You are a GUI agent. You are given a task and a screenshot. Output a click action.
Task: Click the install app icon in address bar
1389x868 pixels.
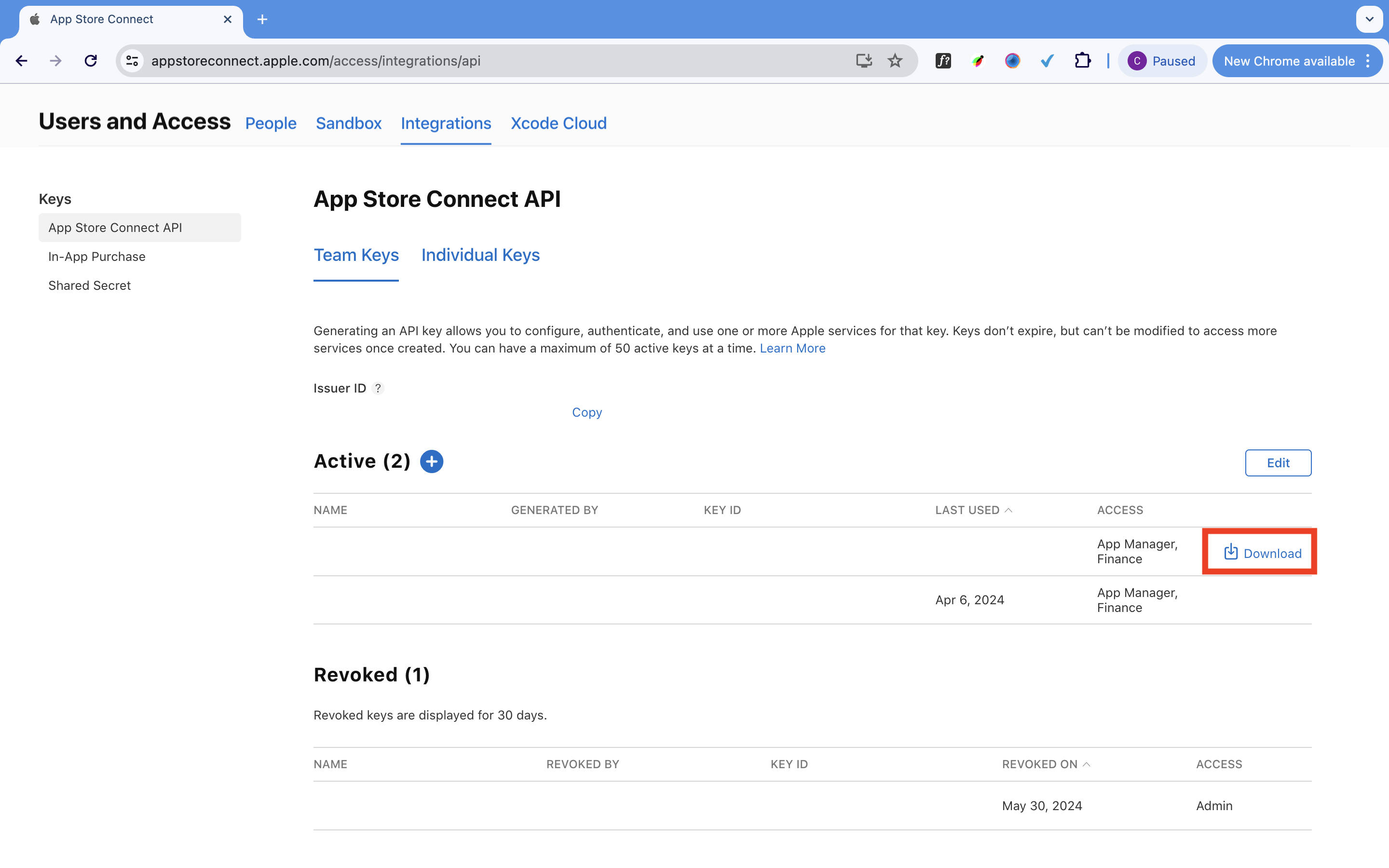pos(864,61)
